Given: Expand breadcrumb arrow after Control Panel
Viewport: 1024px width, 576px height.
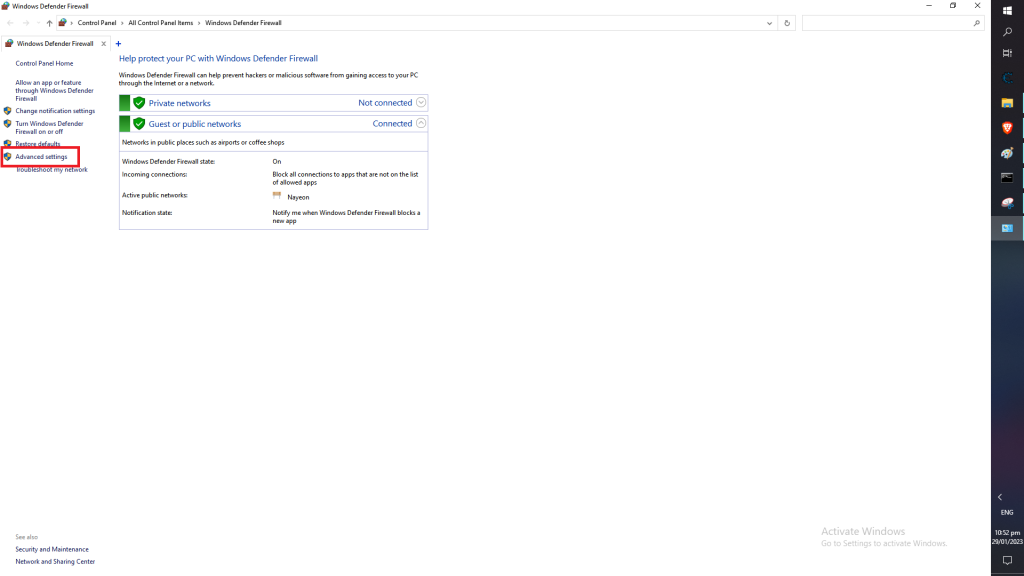Looking at the screenshot, I should point(122,23).
